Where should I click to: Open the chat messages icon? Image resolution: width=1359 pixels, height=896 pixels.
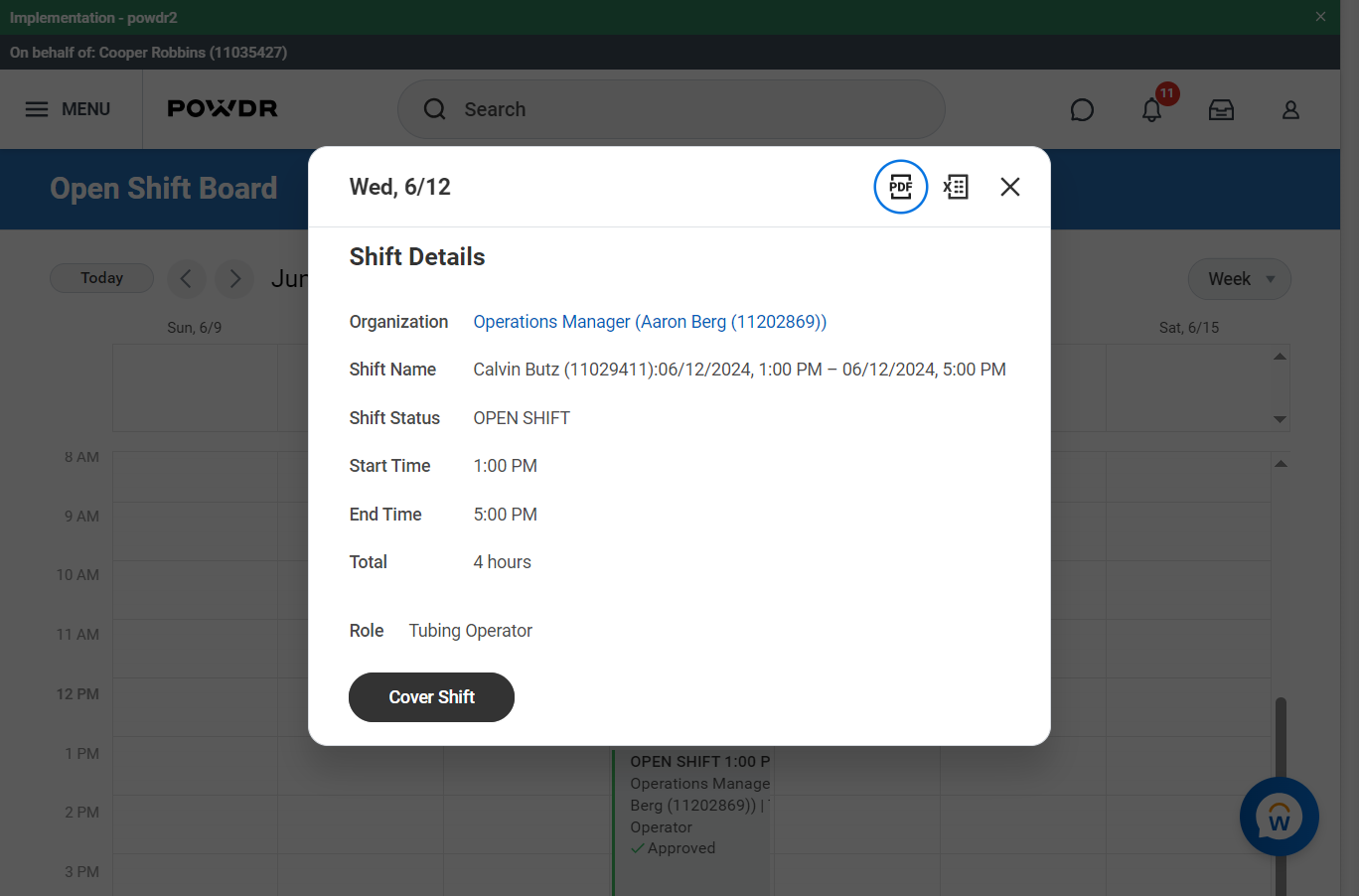[1082, 109]
